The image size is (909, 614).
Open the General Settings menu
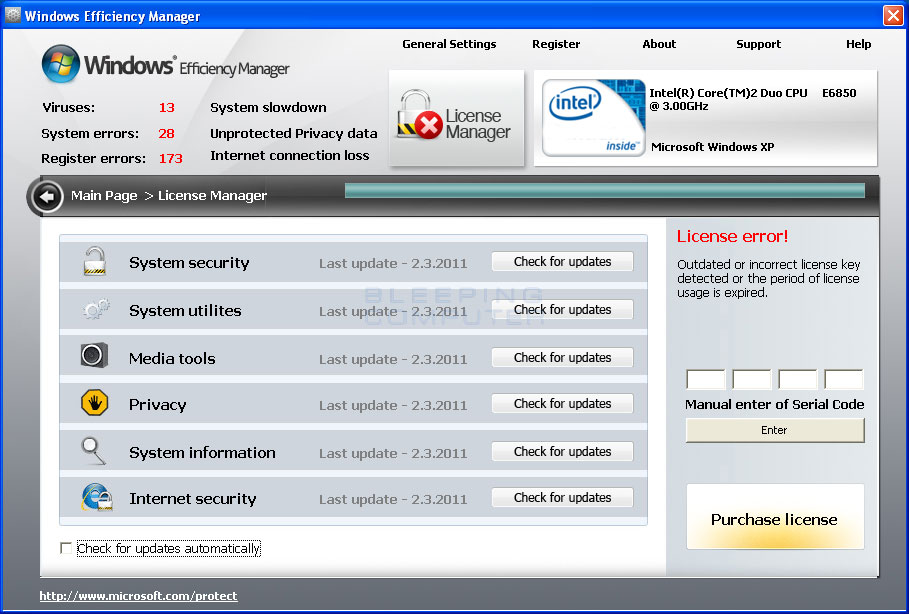(448, 44)
